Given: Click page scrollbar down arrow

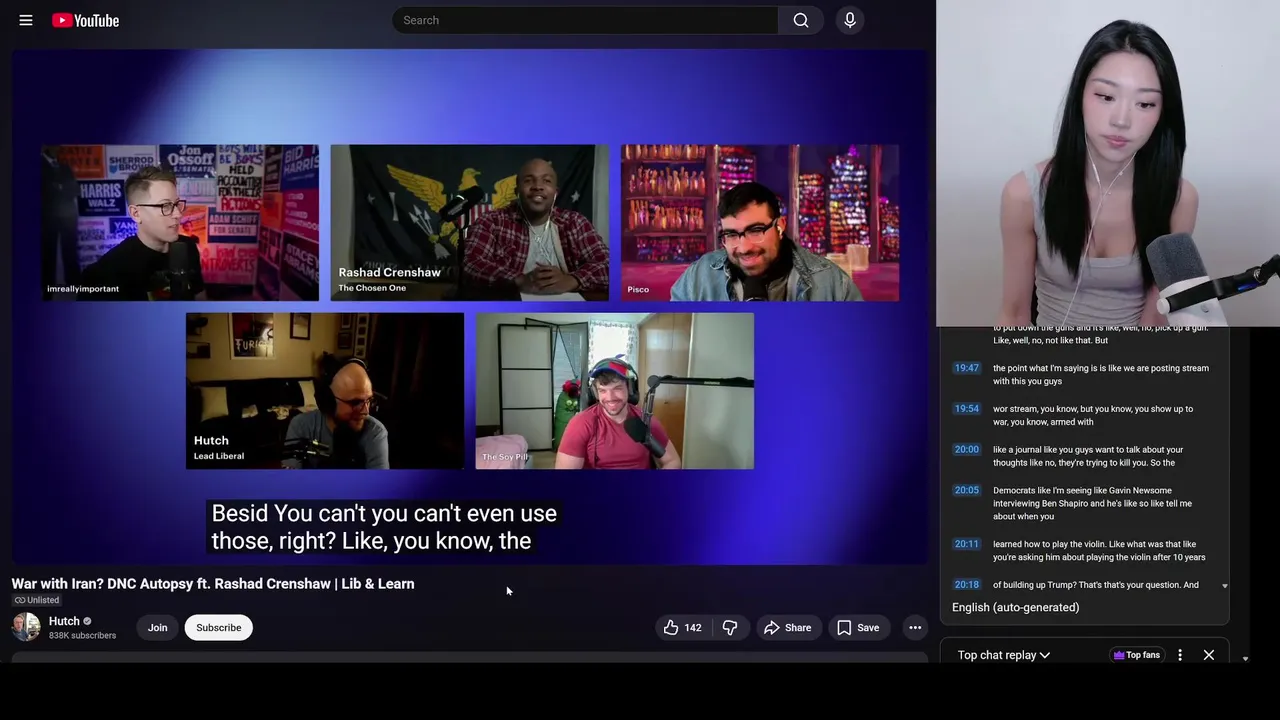Looking at the screenshot, I should pos(1245,659).
